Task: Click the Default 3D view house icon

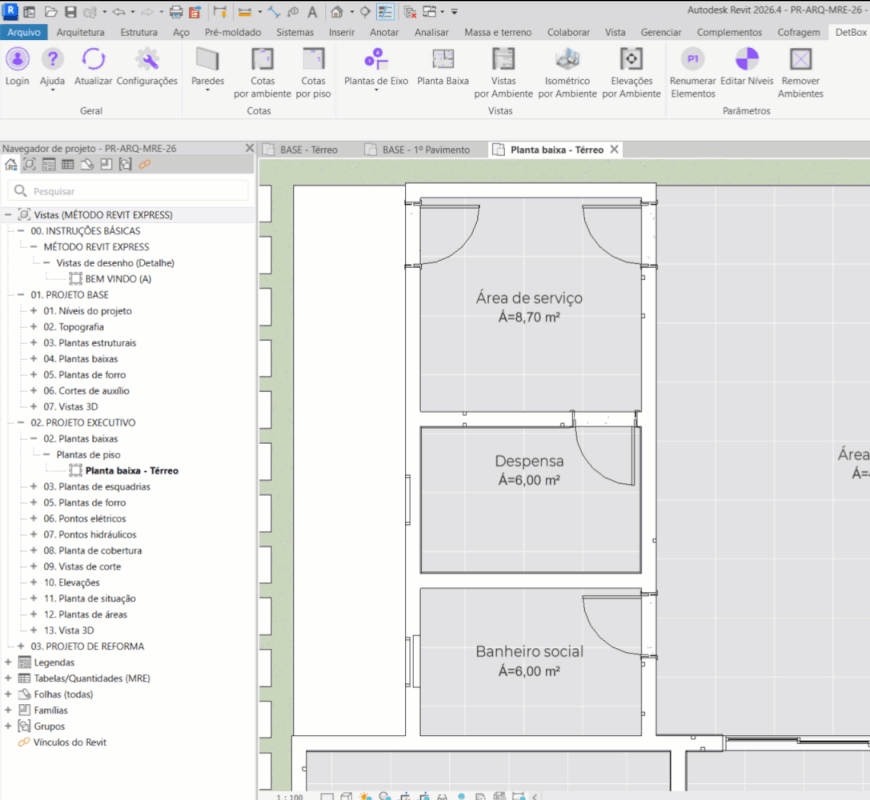Action: point(337,12)
